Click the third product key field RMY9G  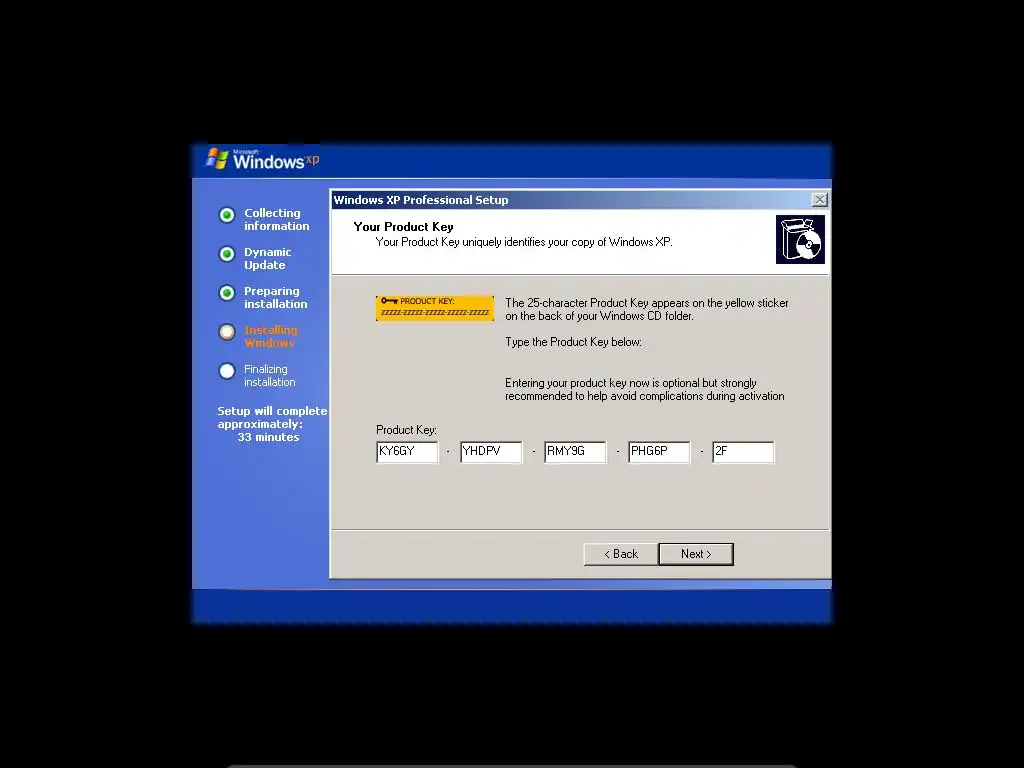point(575,452)
